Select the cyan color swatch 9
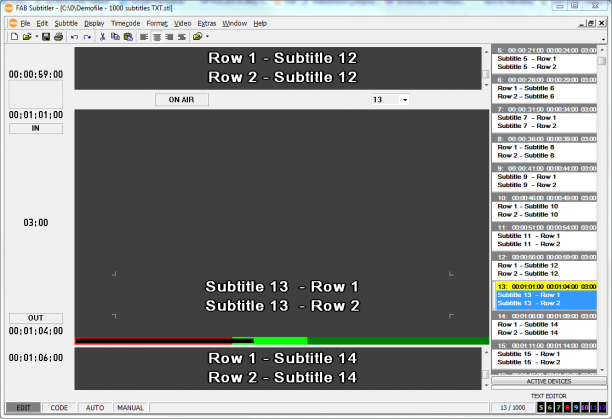The width and height of the screenshot is (612, 419). pyautogui.click(x=576, y=408)
